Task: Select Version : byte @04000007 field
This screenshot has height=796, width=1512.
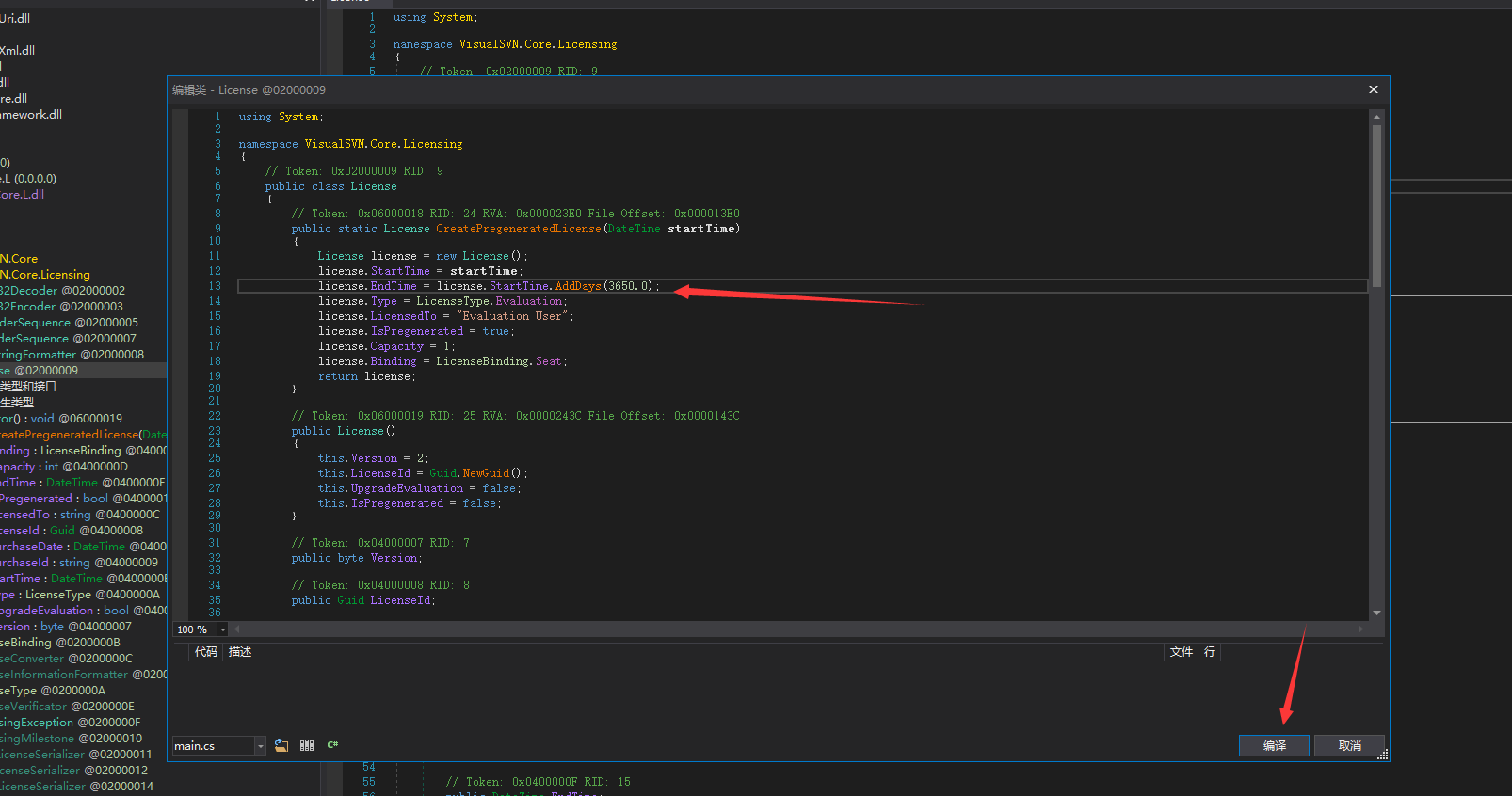Action: [x=66, y=627]
